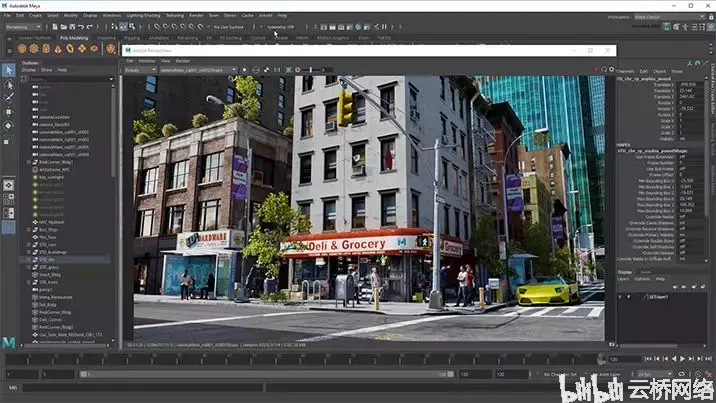Click the Modeling Toolkit icon at top right
Viewport: 716px width, 403px height.
667,27
